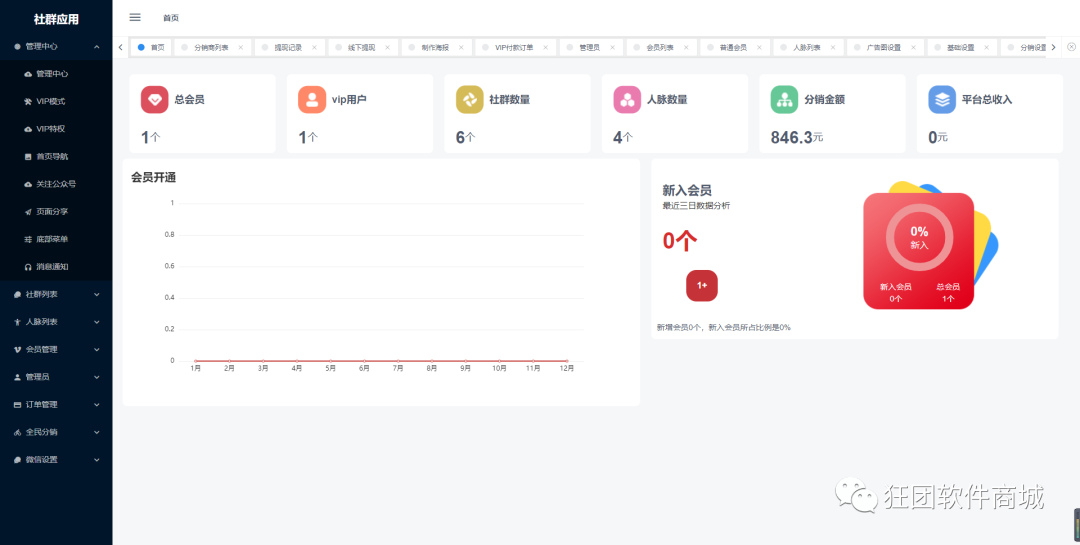
Task: Switch to the 人脉列表 tab in the tab bar
Action: point(807,48)
